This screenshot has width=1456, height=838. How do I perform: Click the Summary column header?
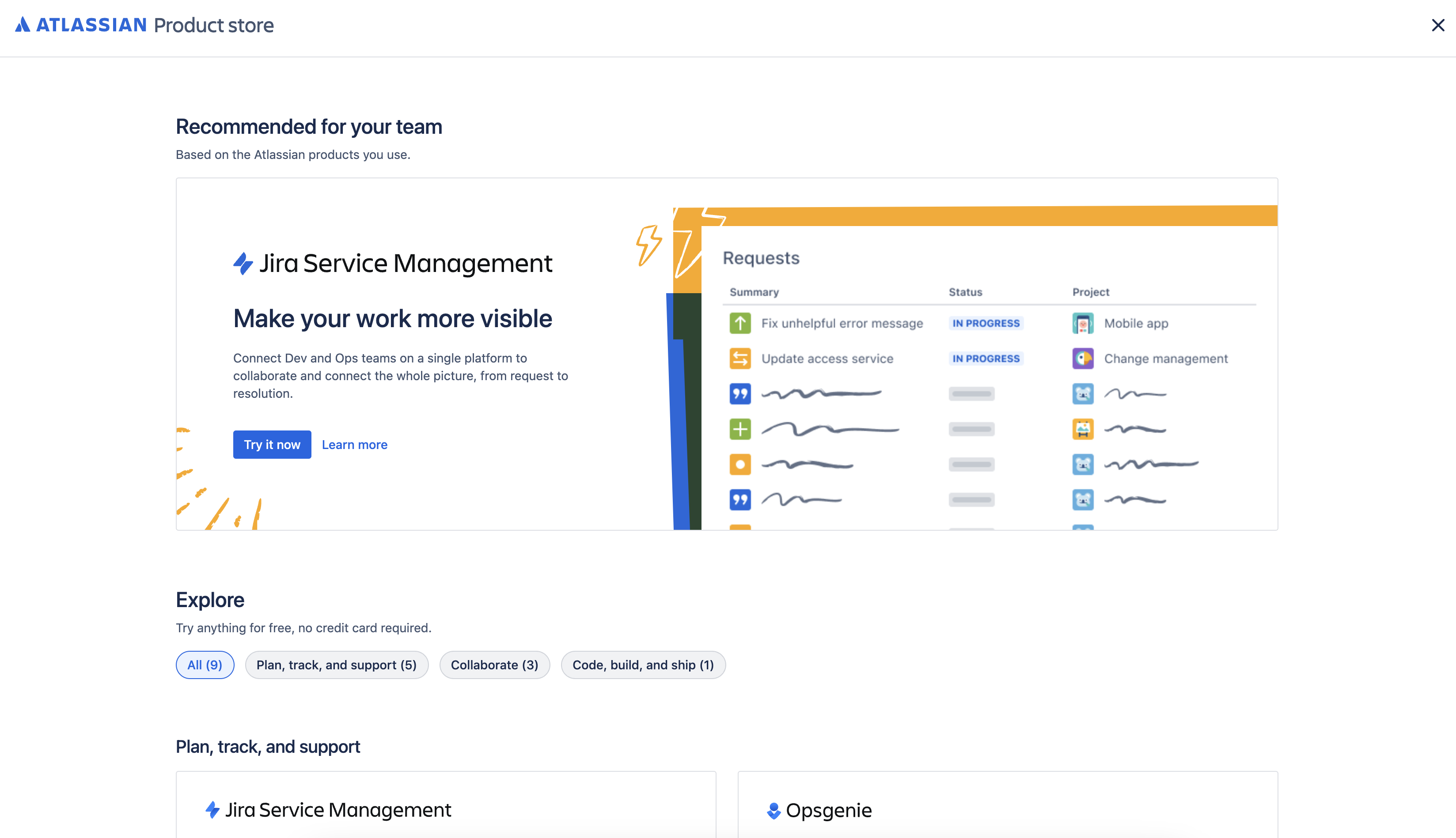[x=754, y=292]
